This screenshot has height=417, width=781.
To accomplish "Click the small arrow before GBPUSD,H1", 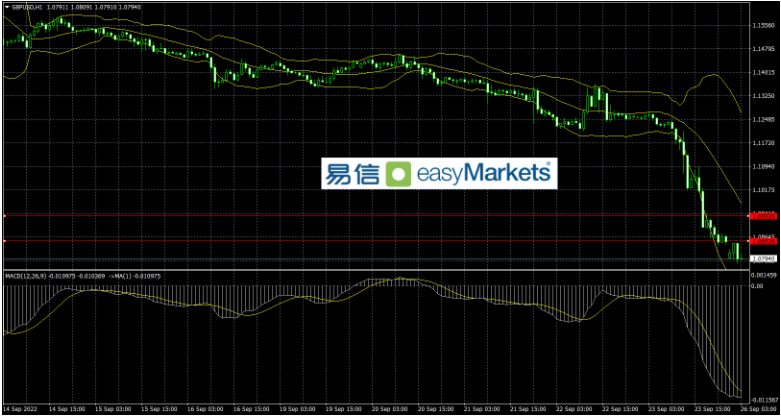I will click(6, 7).
